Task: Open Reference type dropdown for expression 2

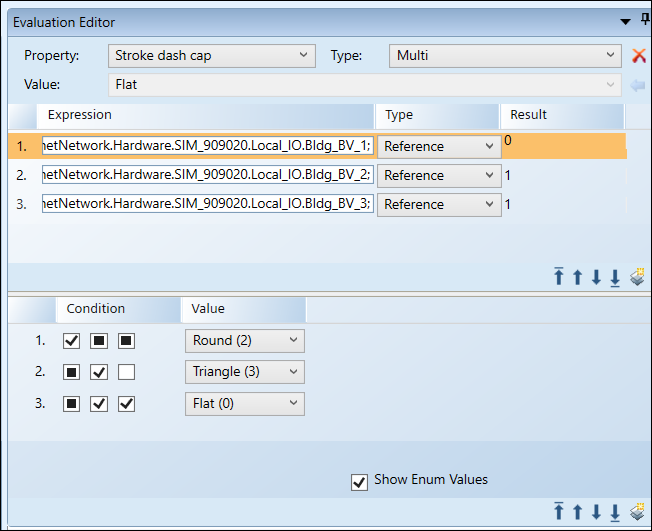Action: (439, 176)
